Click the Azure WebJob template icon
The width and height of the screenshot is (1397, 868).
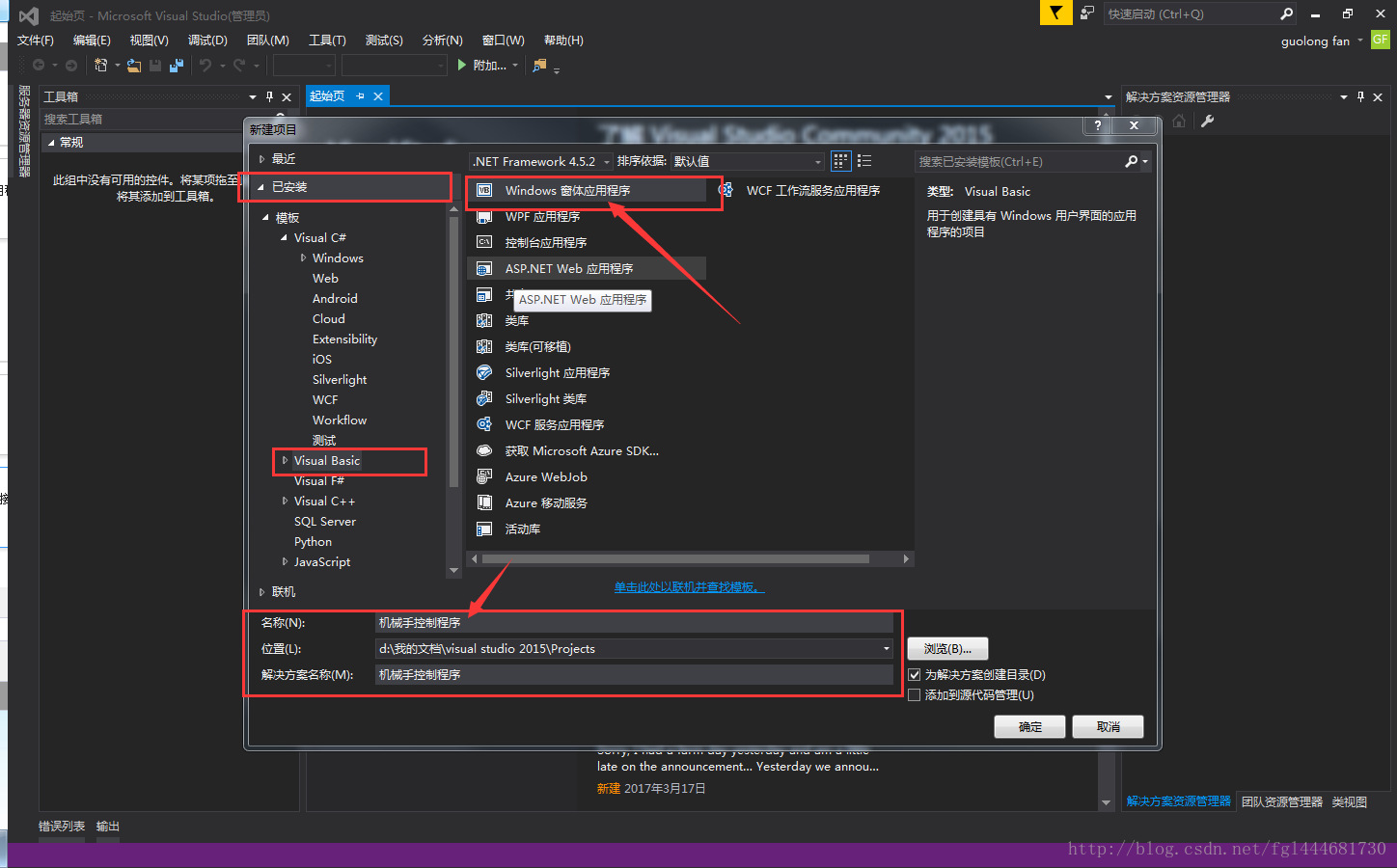484,476
